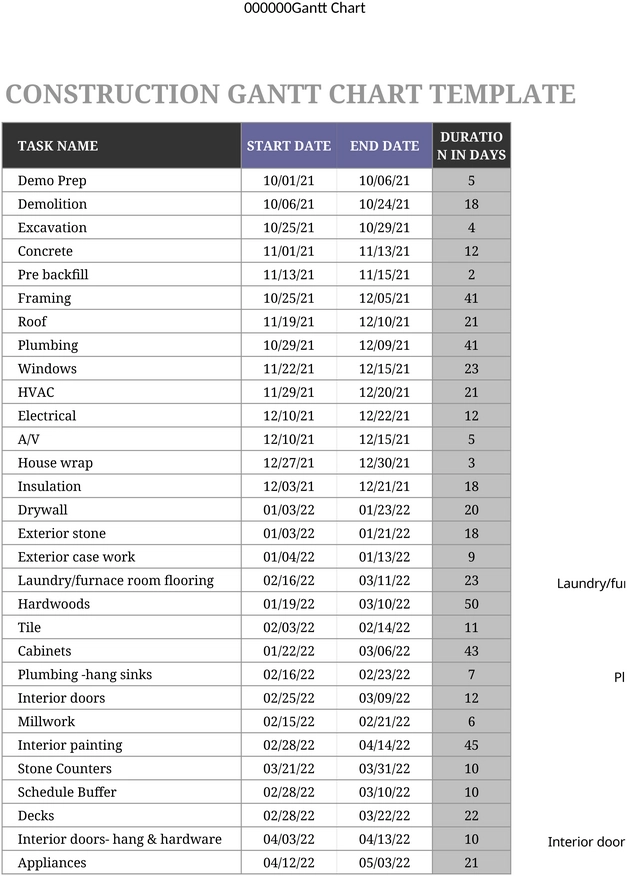Click the Plumbing duration value 41
The height and width of the screenshot is (876, 627).
tap(472, 345)
